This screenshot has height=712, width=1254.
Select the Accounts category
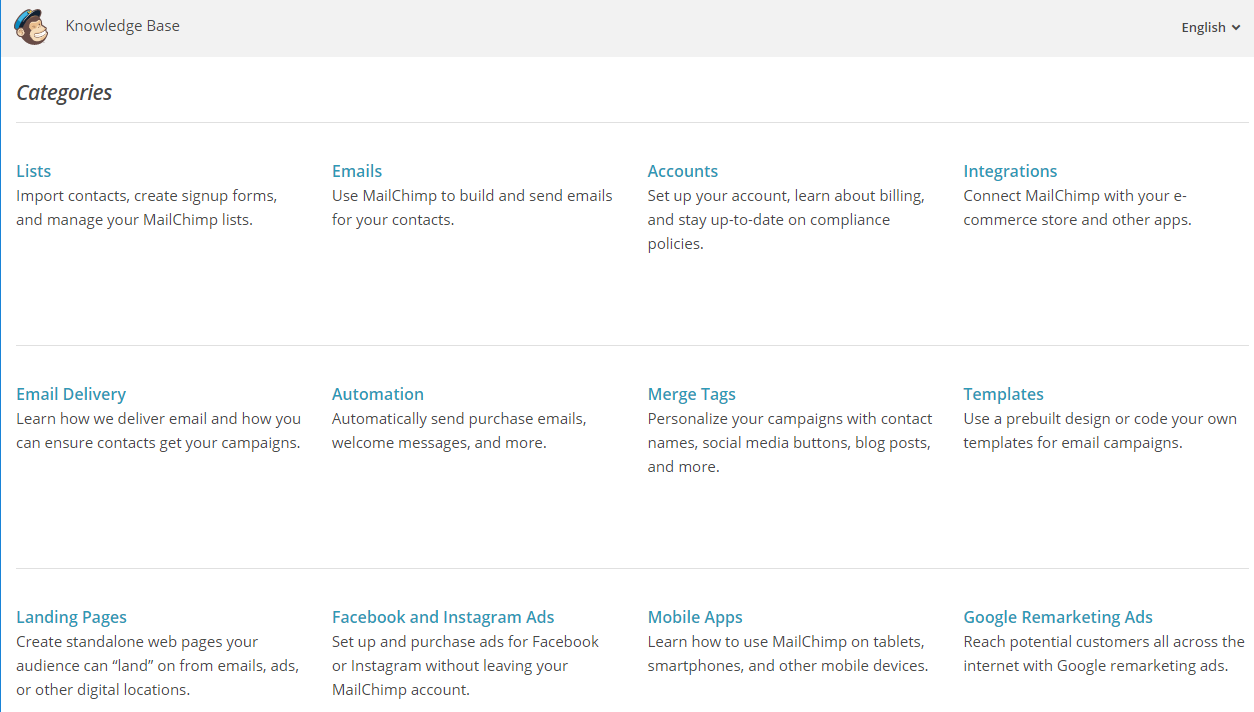point(683,170)
